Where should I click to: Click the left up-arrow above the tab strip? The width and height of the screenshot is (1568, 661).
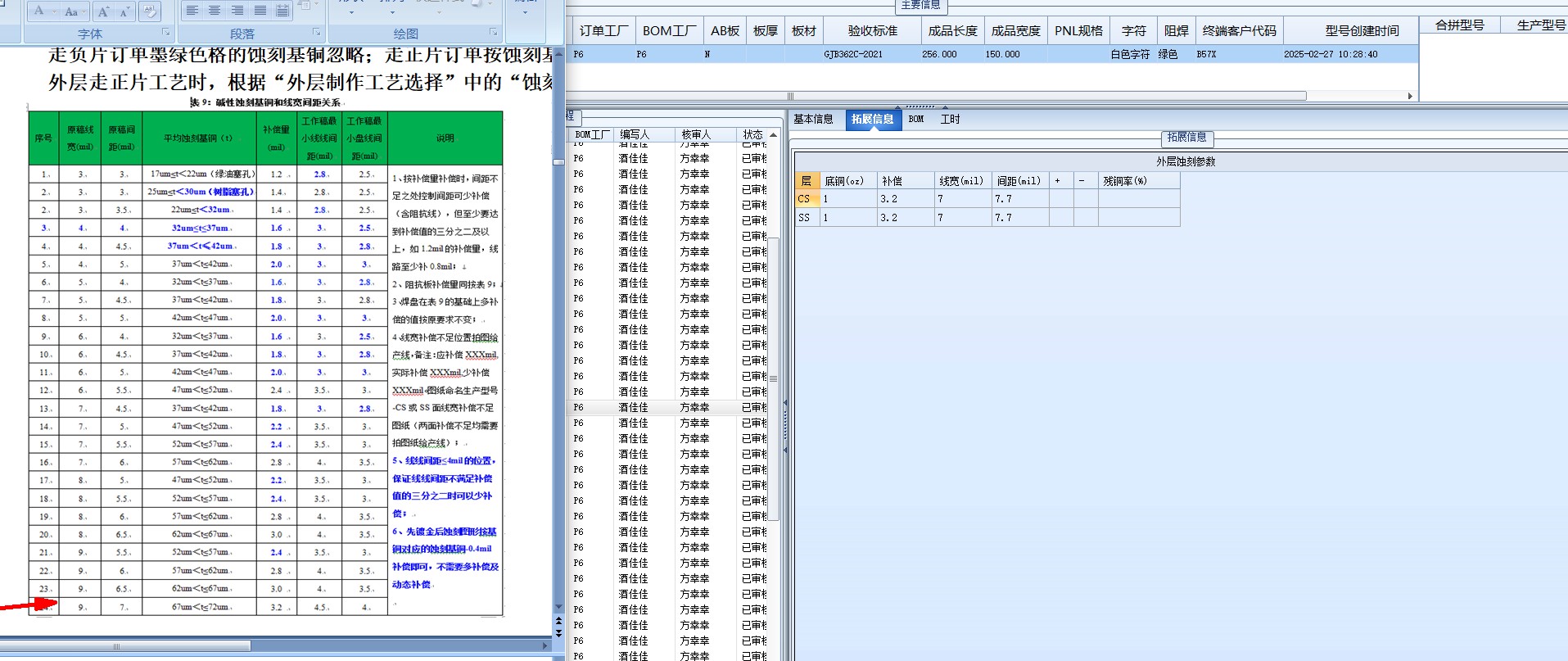(x=897, y=107)
